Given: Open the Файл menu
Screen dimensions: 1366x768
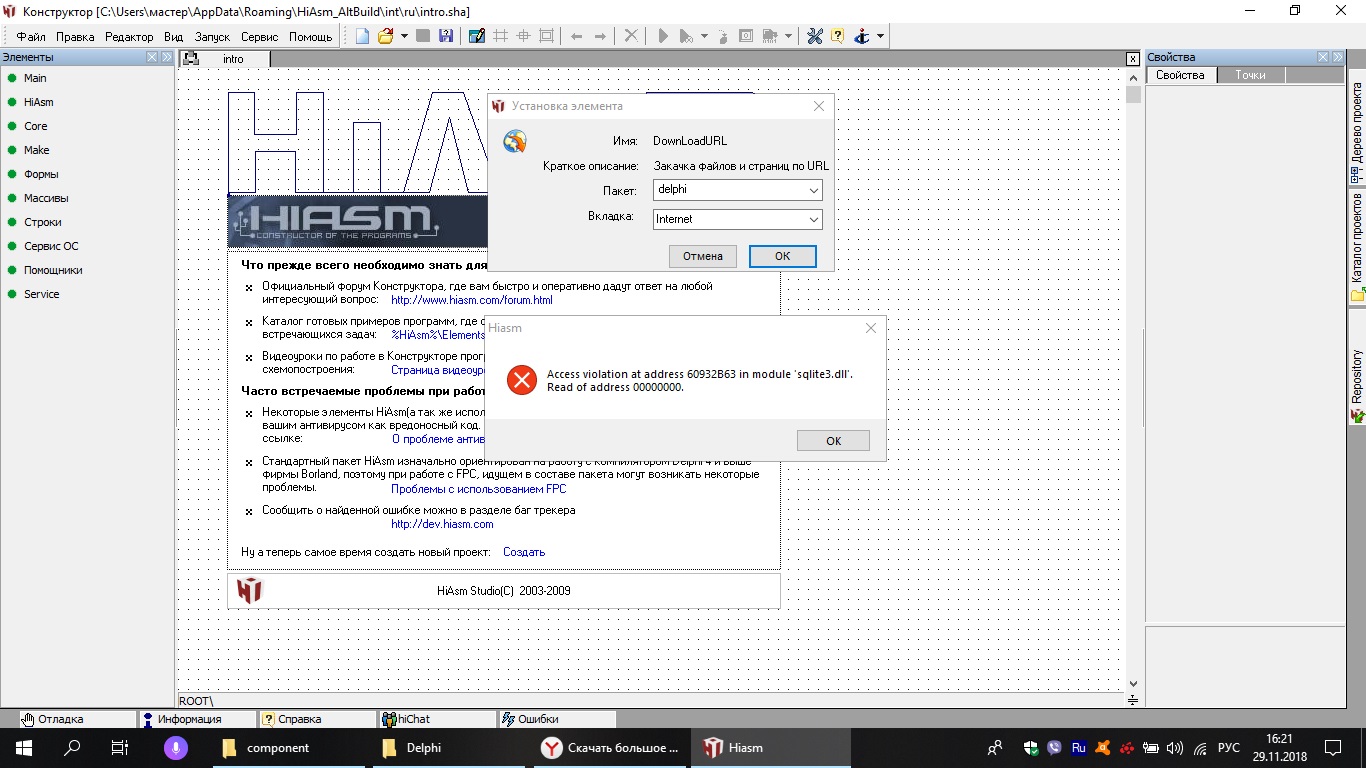Looking at the screenshot, I should point(31,37).
